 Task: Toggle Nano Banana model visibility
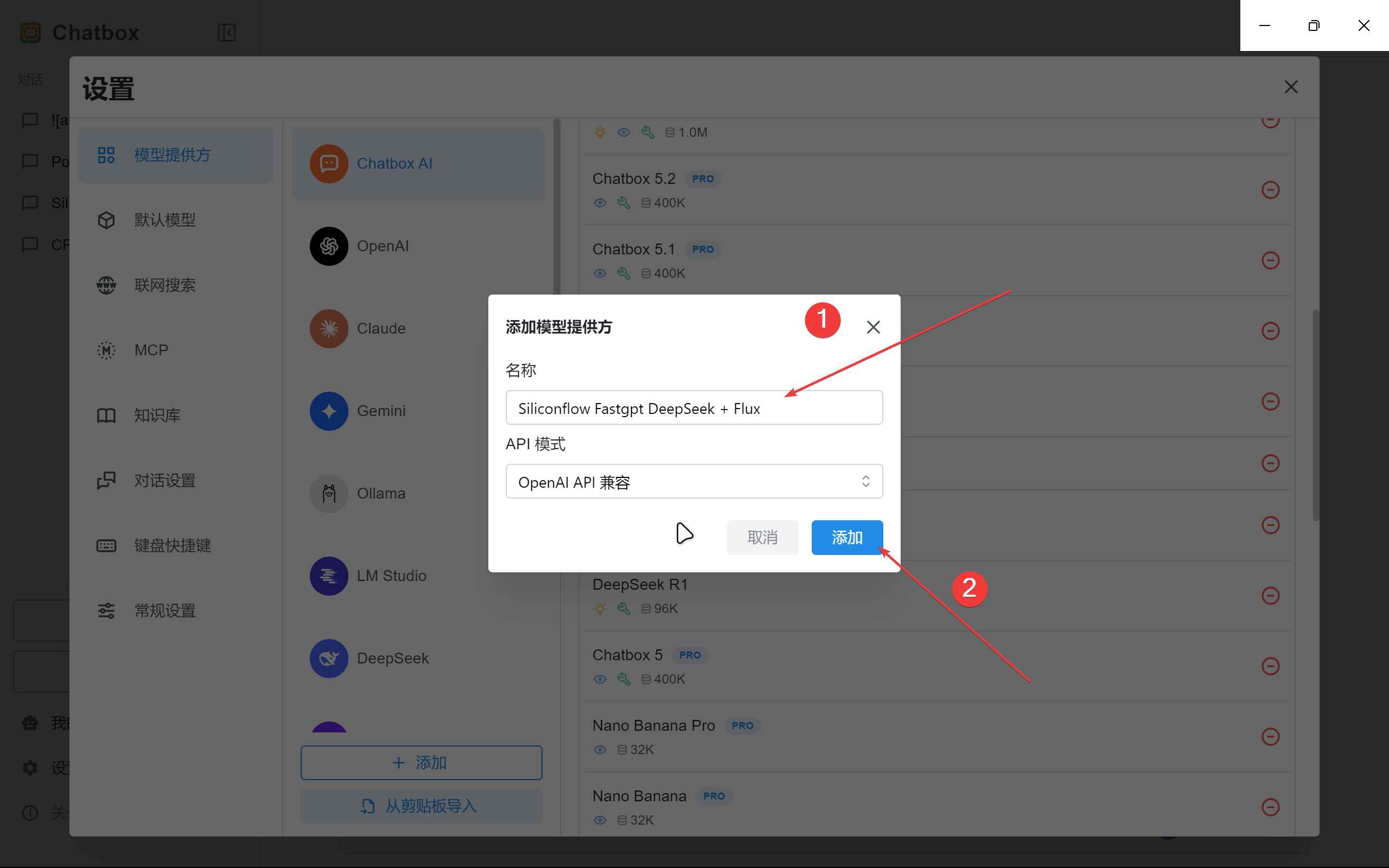point(599,820)
